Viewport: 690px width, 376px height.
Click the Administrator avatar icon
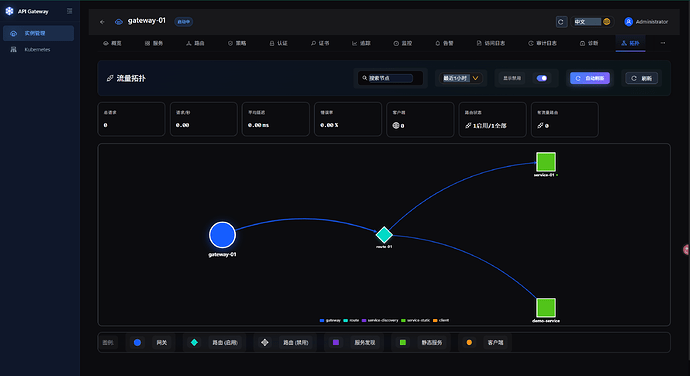click(628, 22)
